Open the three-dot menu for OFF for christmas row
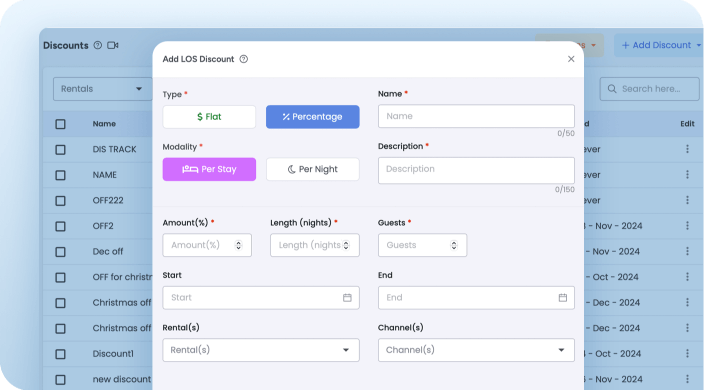 [687, 277]
